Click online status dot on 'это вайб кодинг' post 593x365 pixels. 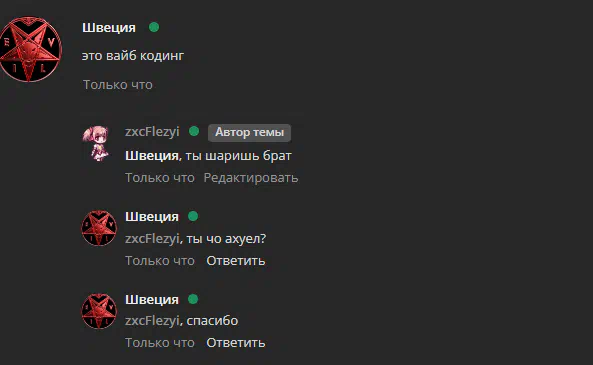click(x=154, y=27)
